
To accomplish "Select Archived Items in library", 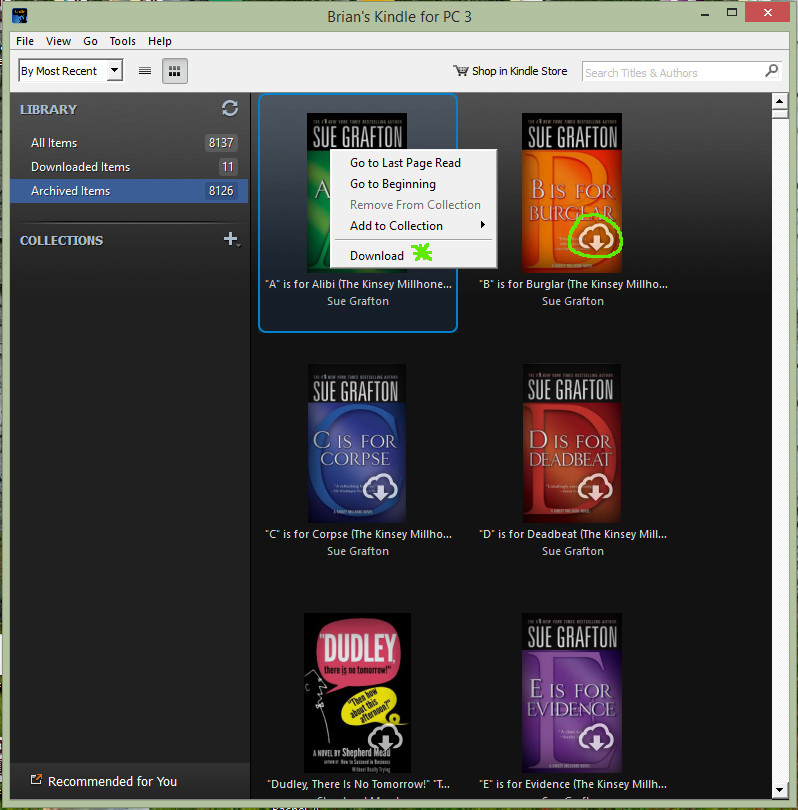I will pos(129,191).
